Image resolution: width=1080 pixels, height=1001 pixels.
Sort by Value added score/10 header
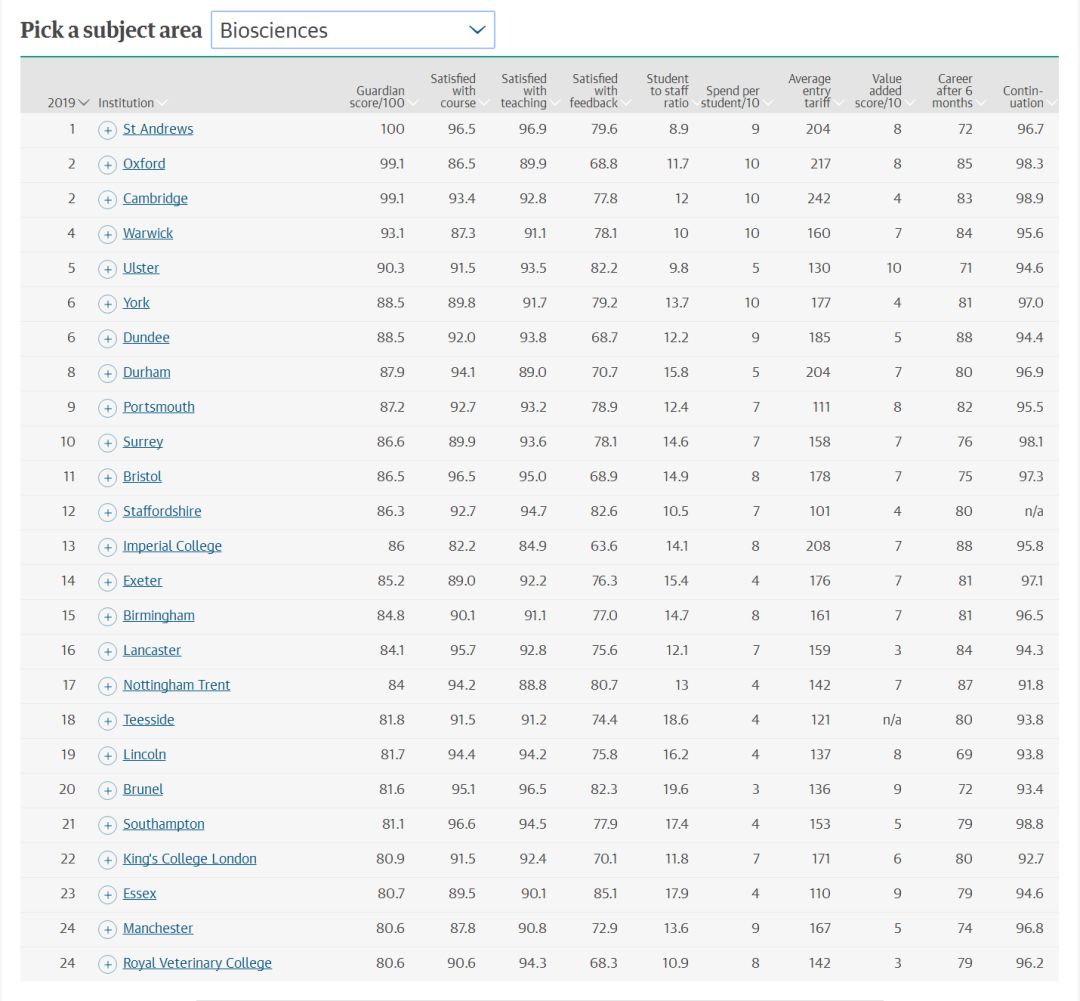(884, 90)
